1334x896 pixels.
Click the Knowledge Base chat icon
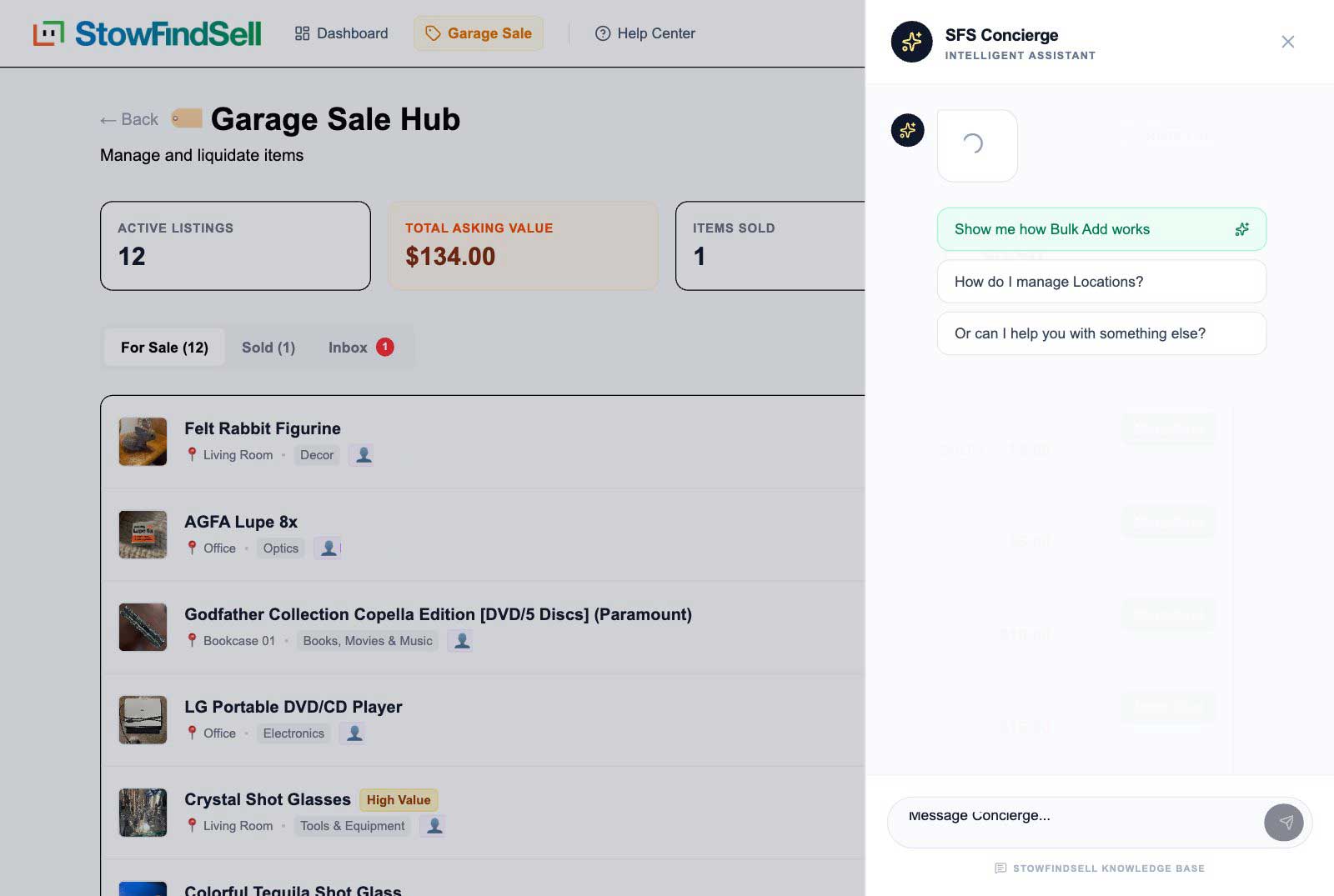click(x=1000, y=868)
